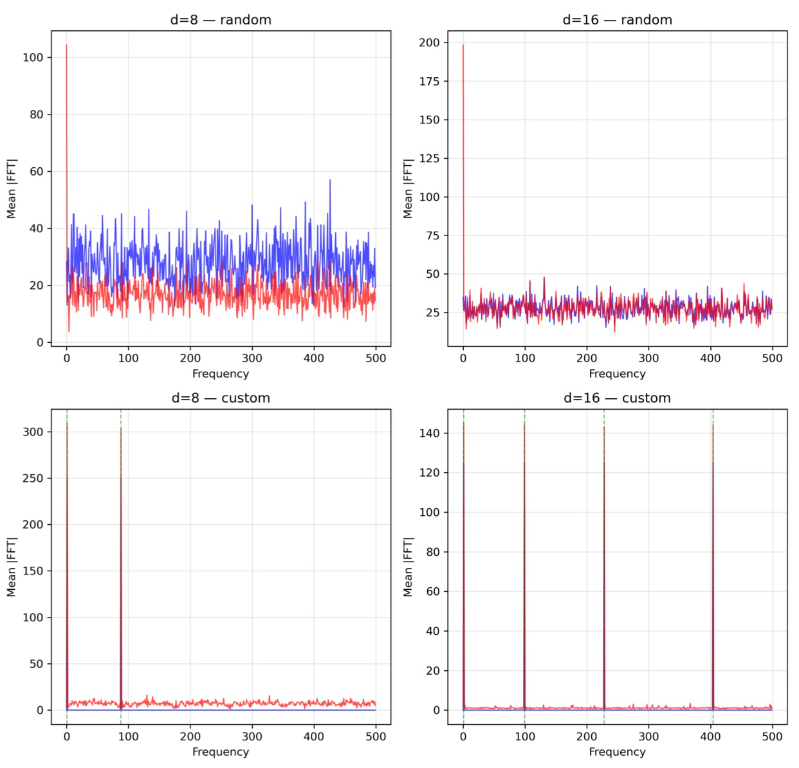Click y-axis tick '100' in d=8 random plot
The height and width of the screenshot is (768, 799).
33,58
